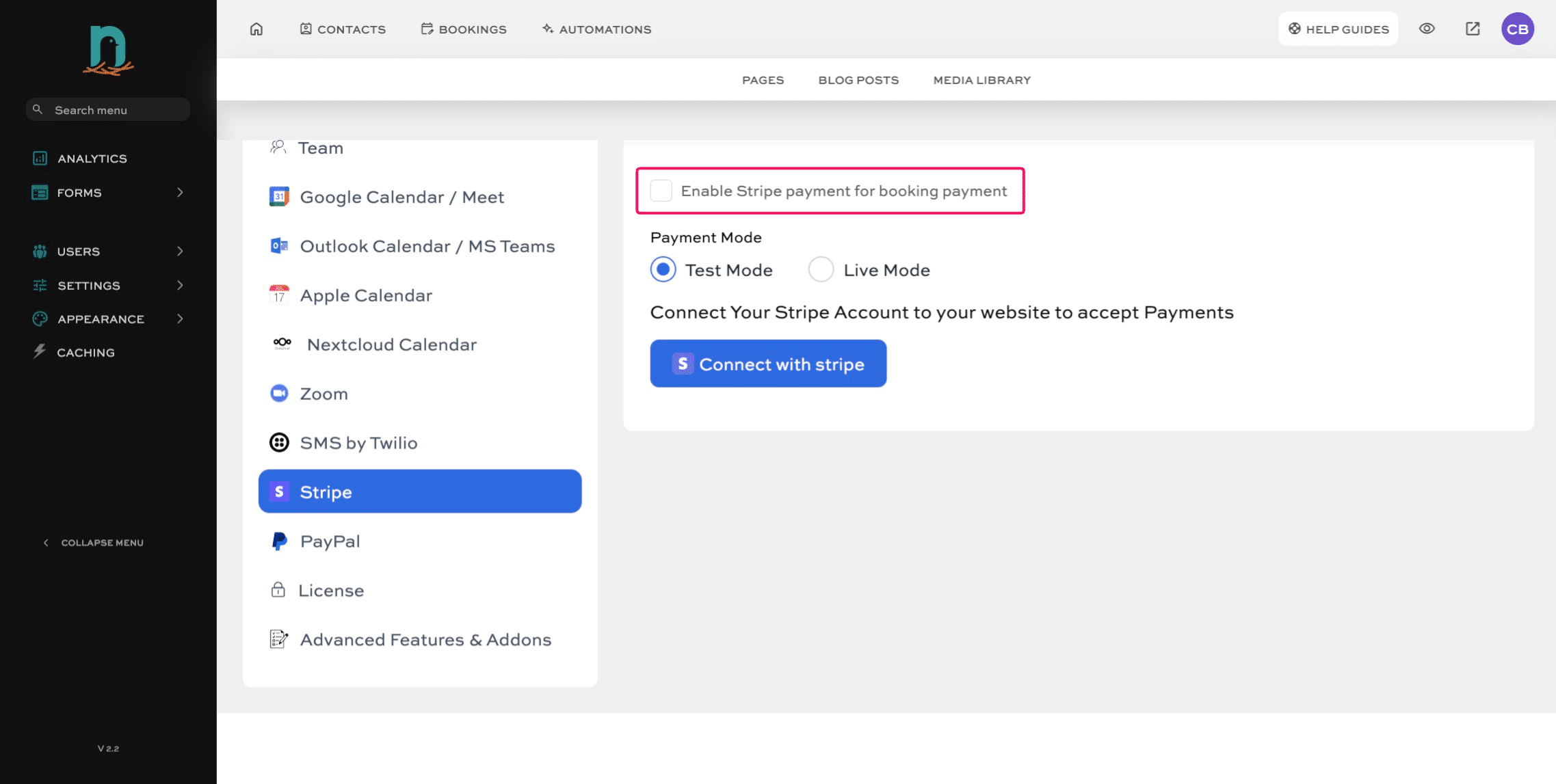Open the Media Library tab

click(981, 79)
